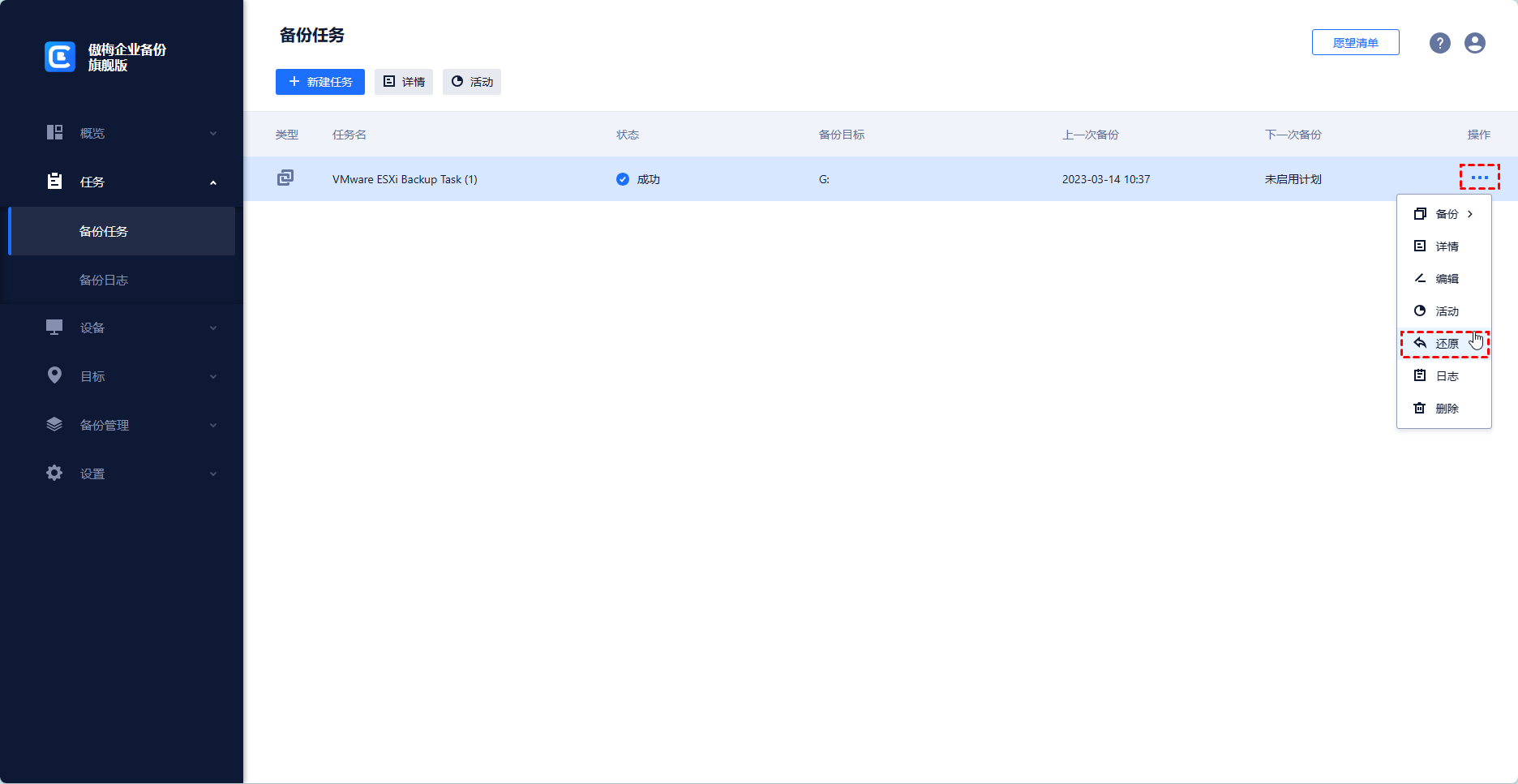Open the user account profile icon
The image size is (1518, 784).
click(1474, 43)
